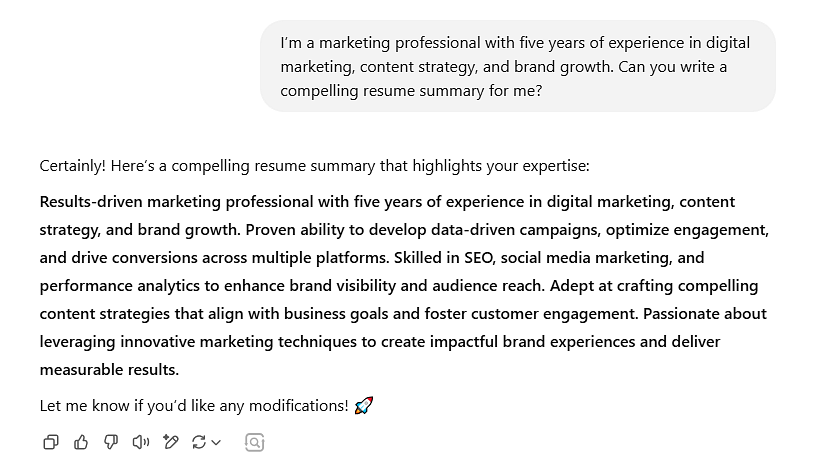The height and width of the screenshot is (464, 819).
Task: Give the response a thumbs up
Action: pyautogui.click(x=81, y=443)
